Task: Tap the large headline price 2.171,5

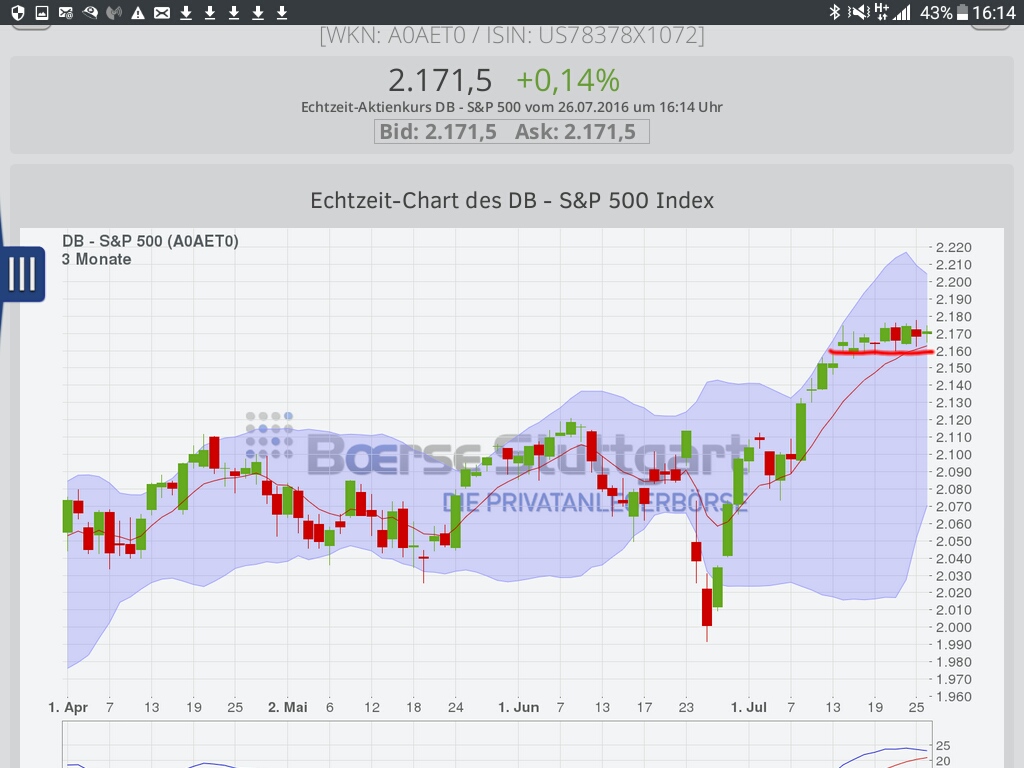Action: point(440,80)
